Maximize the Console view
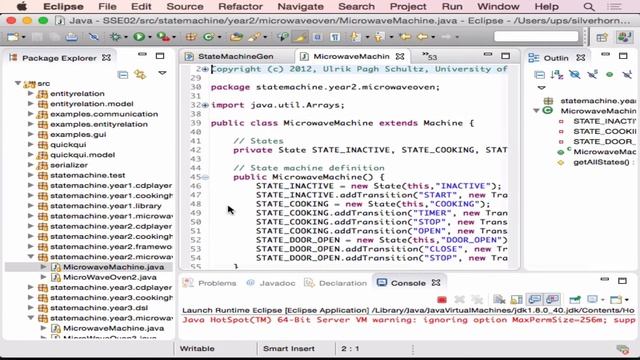The width and height of the screenshot is (640, 360). (x=622, y=281)
